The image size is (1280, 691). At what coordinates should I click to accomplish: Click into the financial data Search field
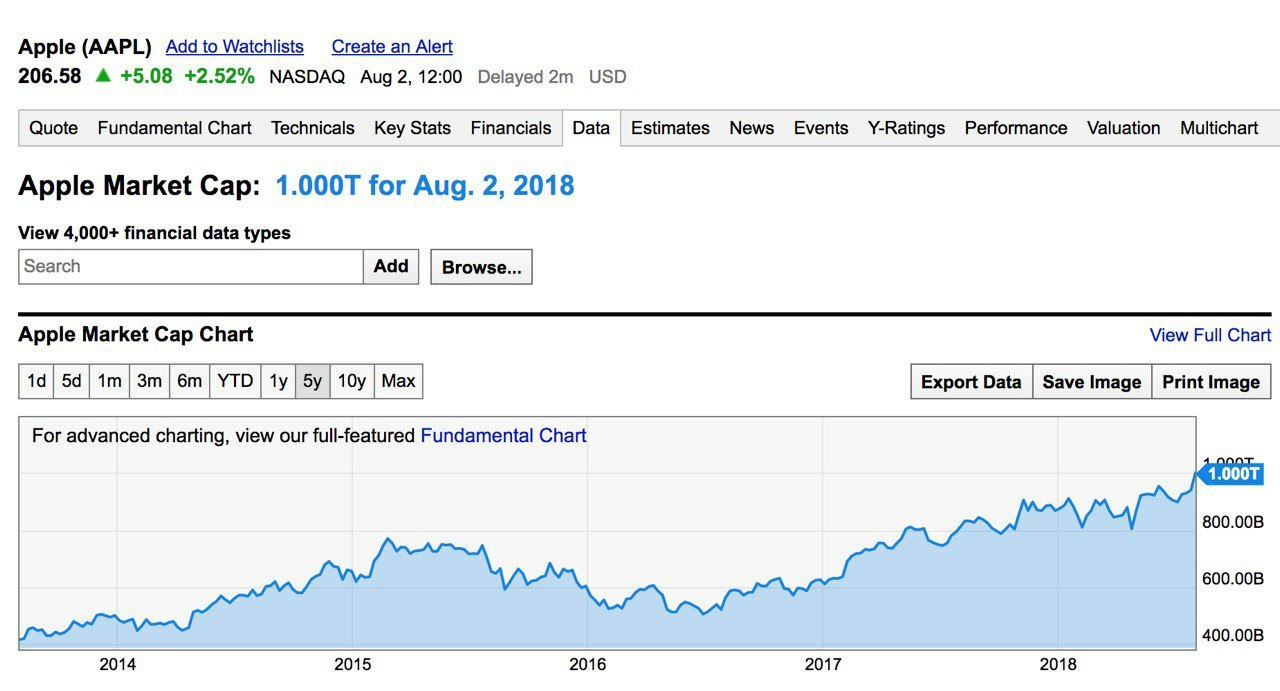(190, 267)
